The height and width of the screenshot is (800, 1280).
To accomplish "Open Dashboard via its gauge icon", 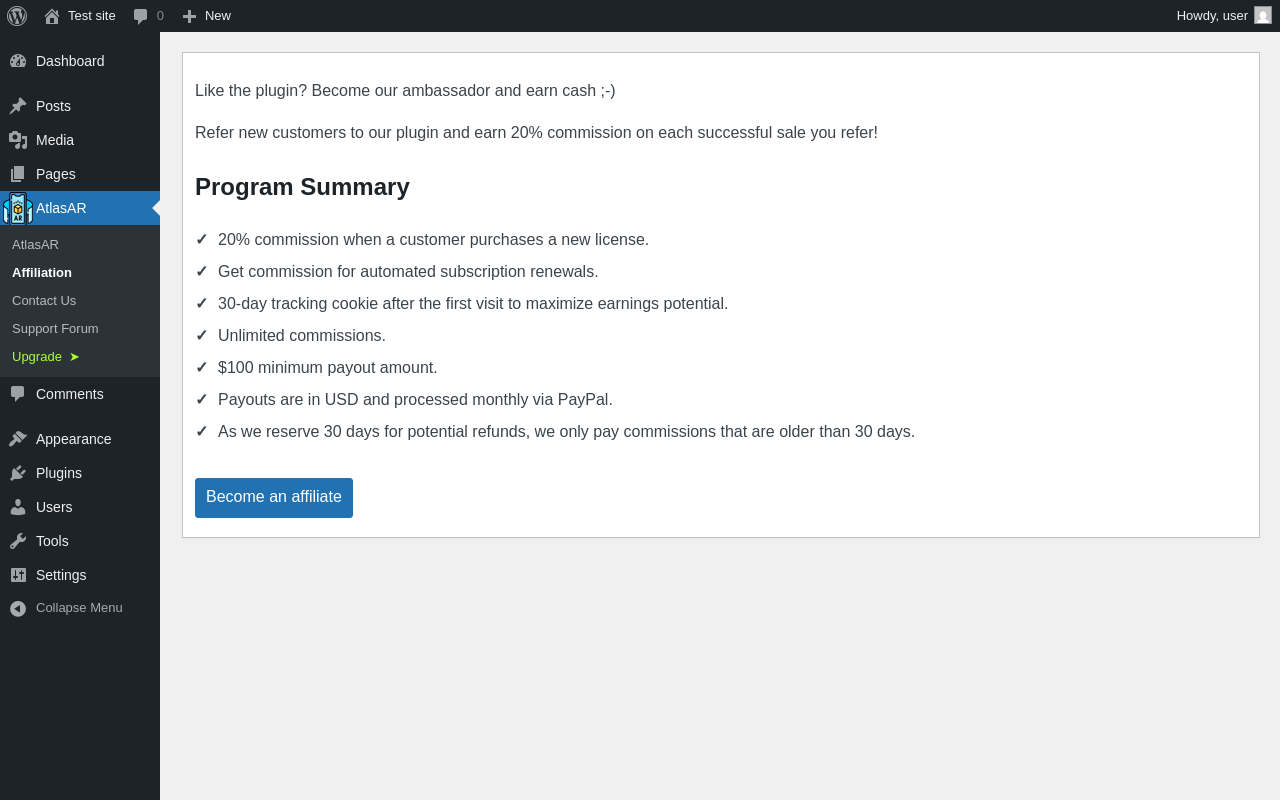I will [x=18, y=61].
